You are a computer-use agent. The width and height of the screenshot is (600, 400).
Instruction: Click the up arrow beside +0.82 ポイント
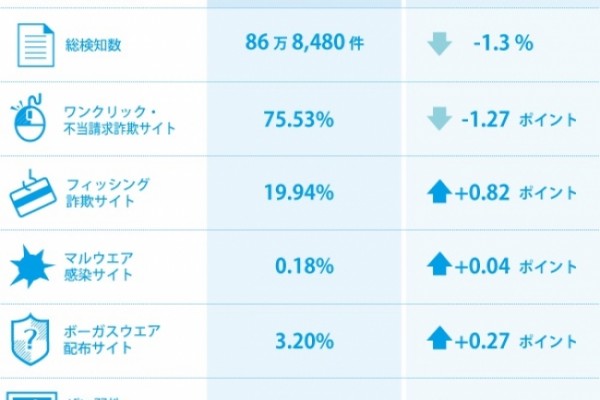tap(439, 191)
